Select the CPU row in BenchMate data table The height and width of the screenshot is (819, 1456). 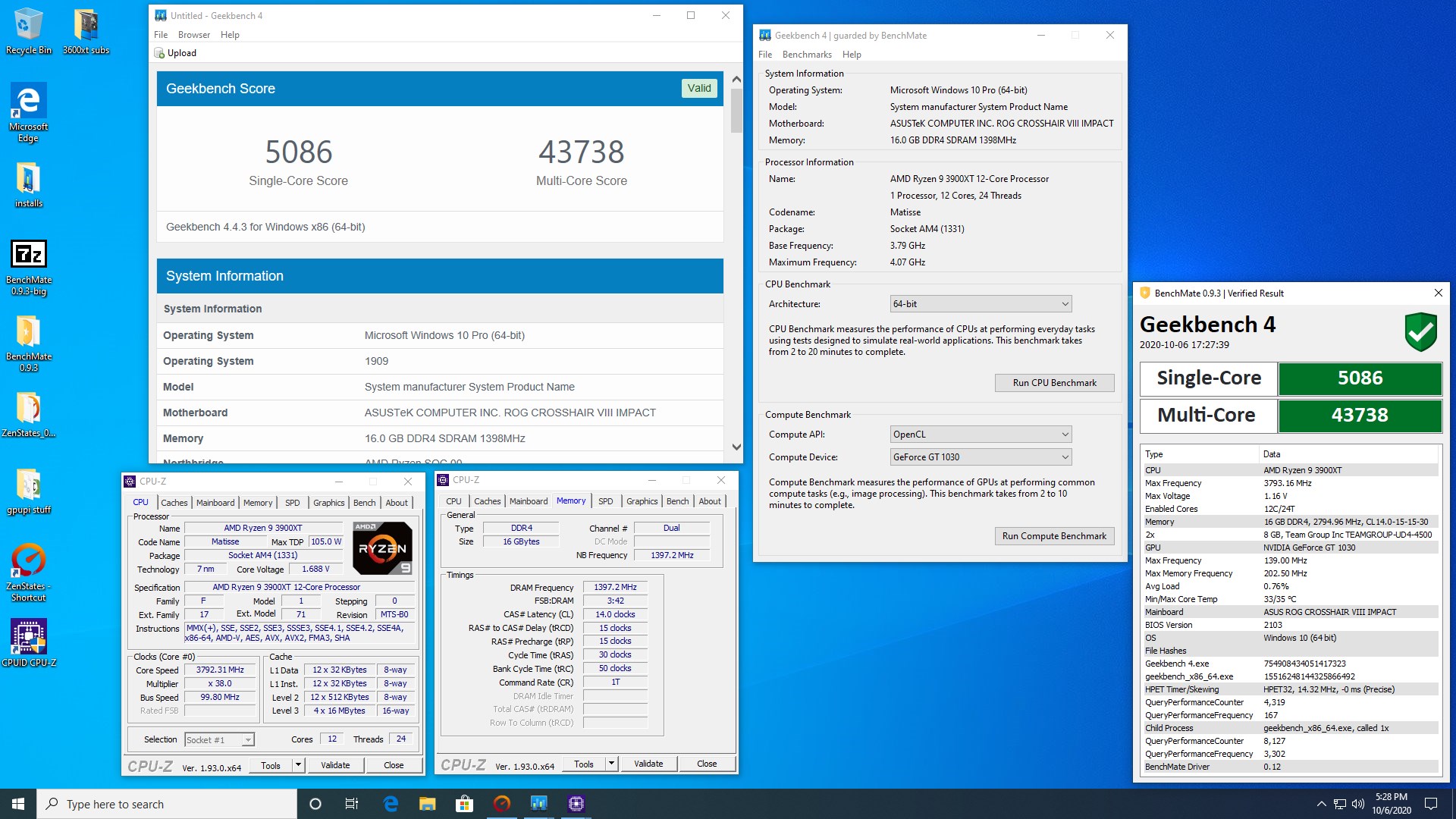pyautogui.click(x=1290, y=470)
